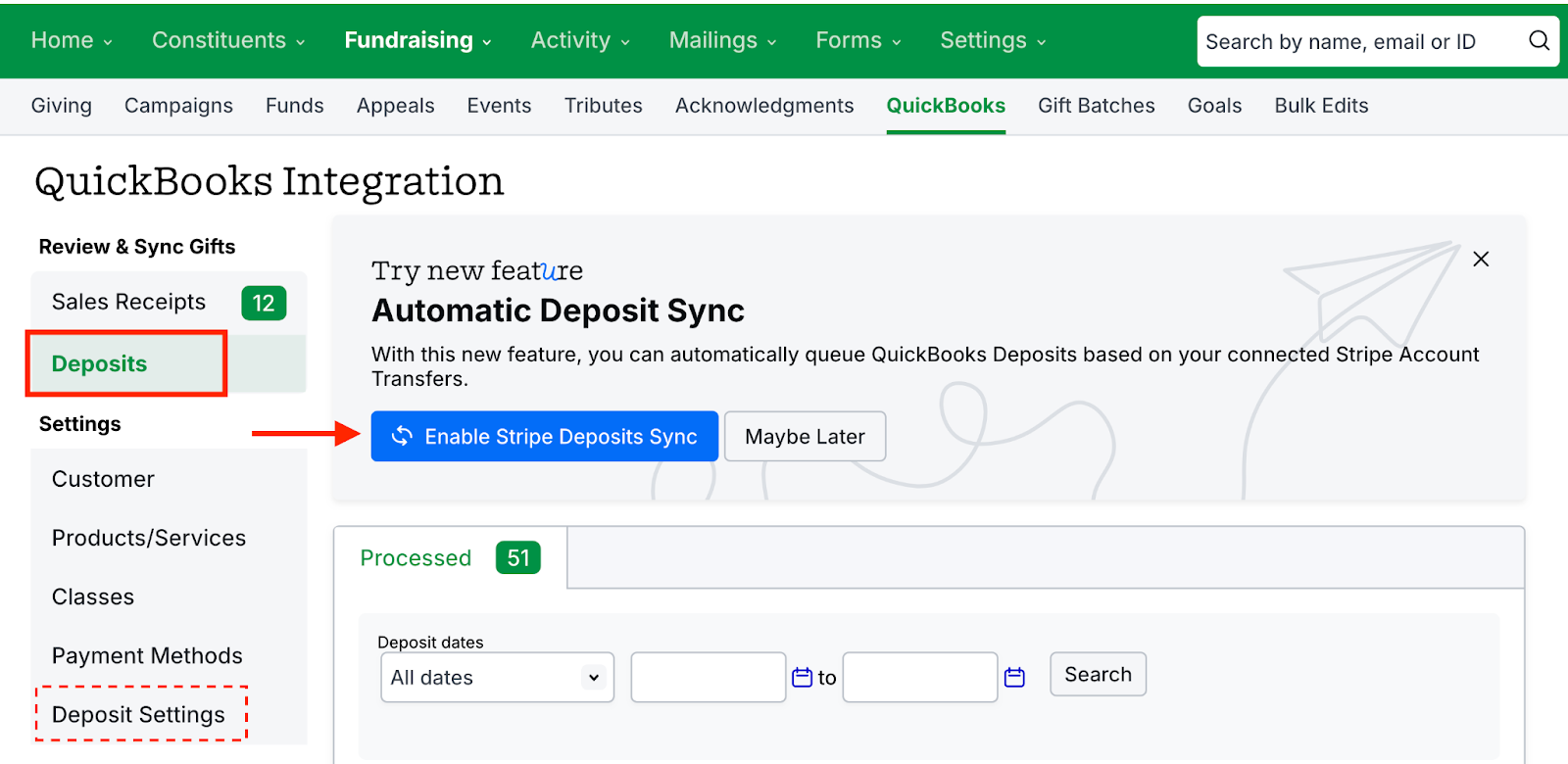
Task: Select the Appeals tab
Action: pyautogui.click(x=395, y=106)
